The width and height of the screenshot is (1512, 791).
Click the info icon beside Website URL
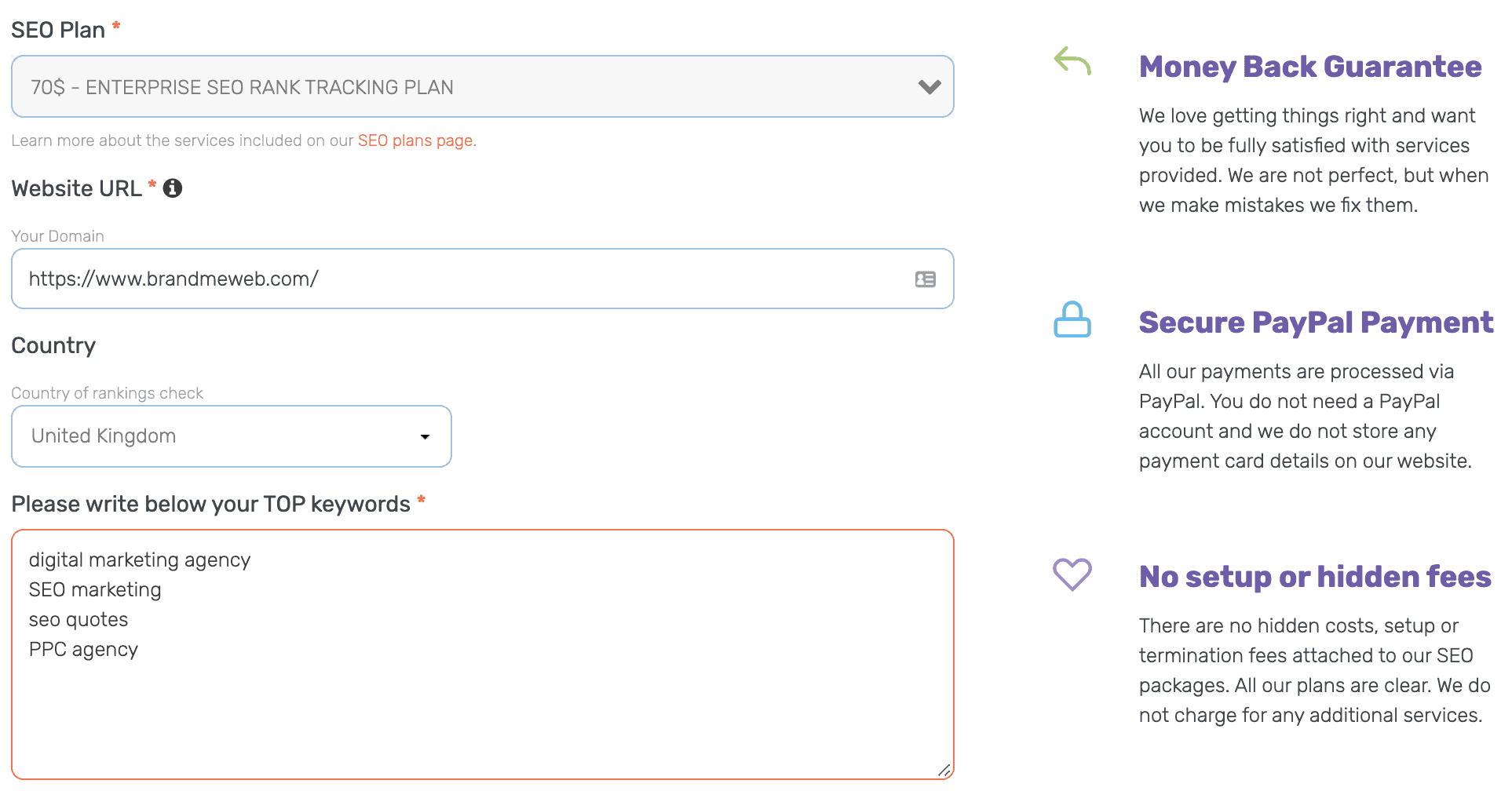(x=173, y=188)
